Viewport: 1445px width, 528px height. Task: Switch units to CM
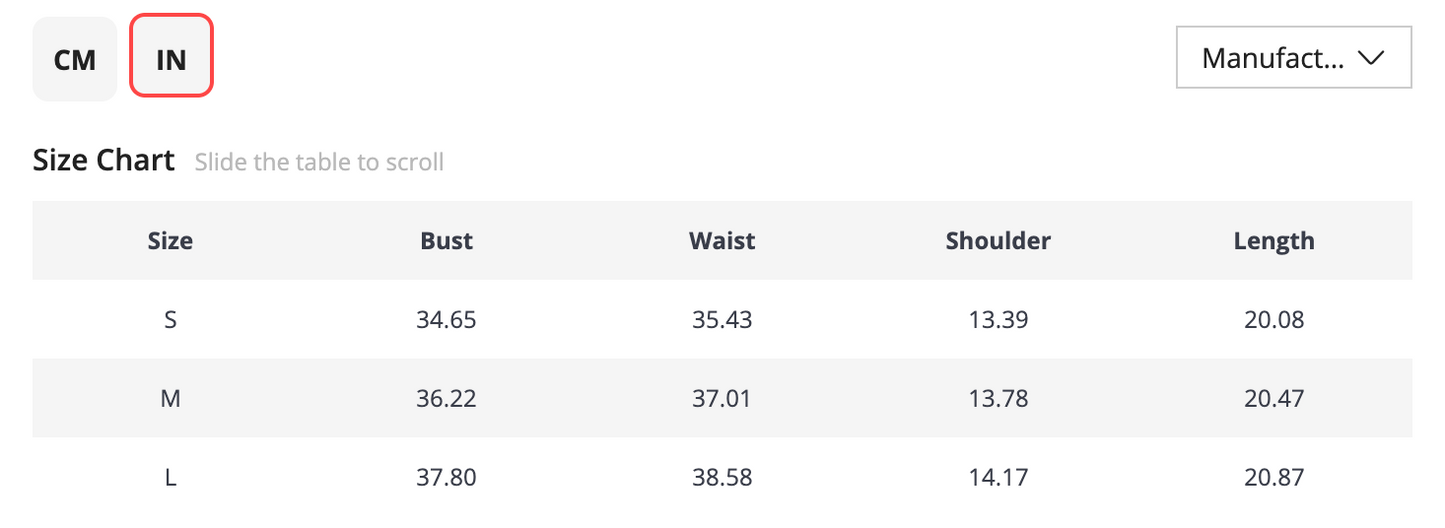click(75, 60)
